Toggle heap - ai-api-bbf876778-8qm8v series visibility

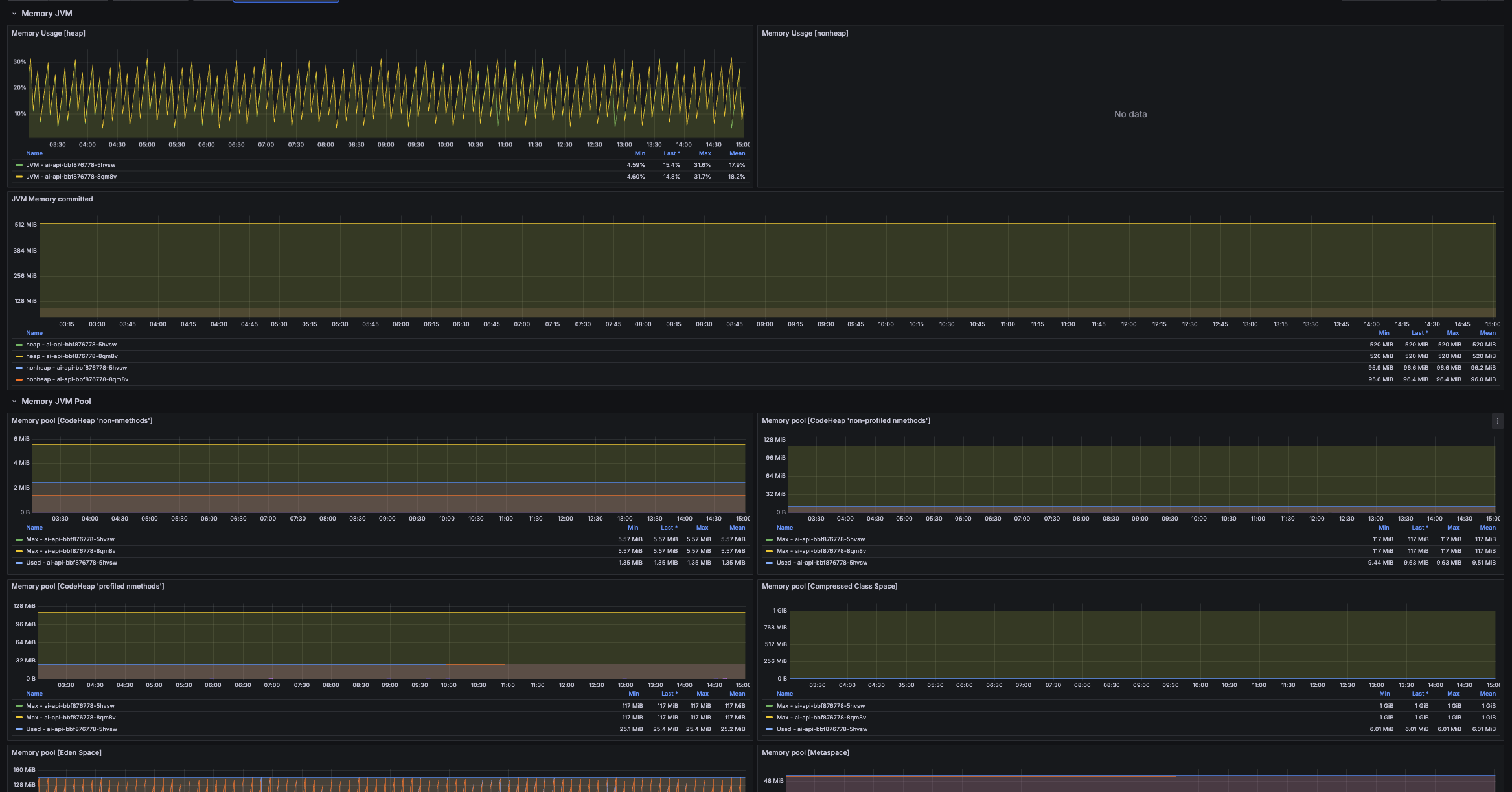[71, 356]
